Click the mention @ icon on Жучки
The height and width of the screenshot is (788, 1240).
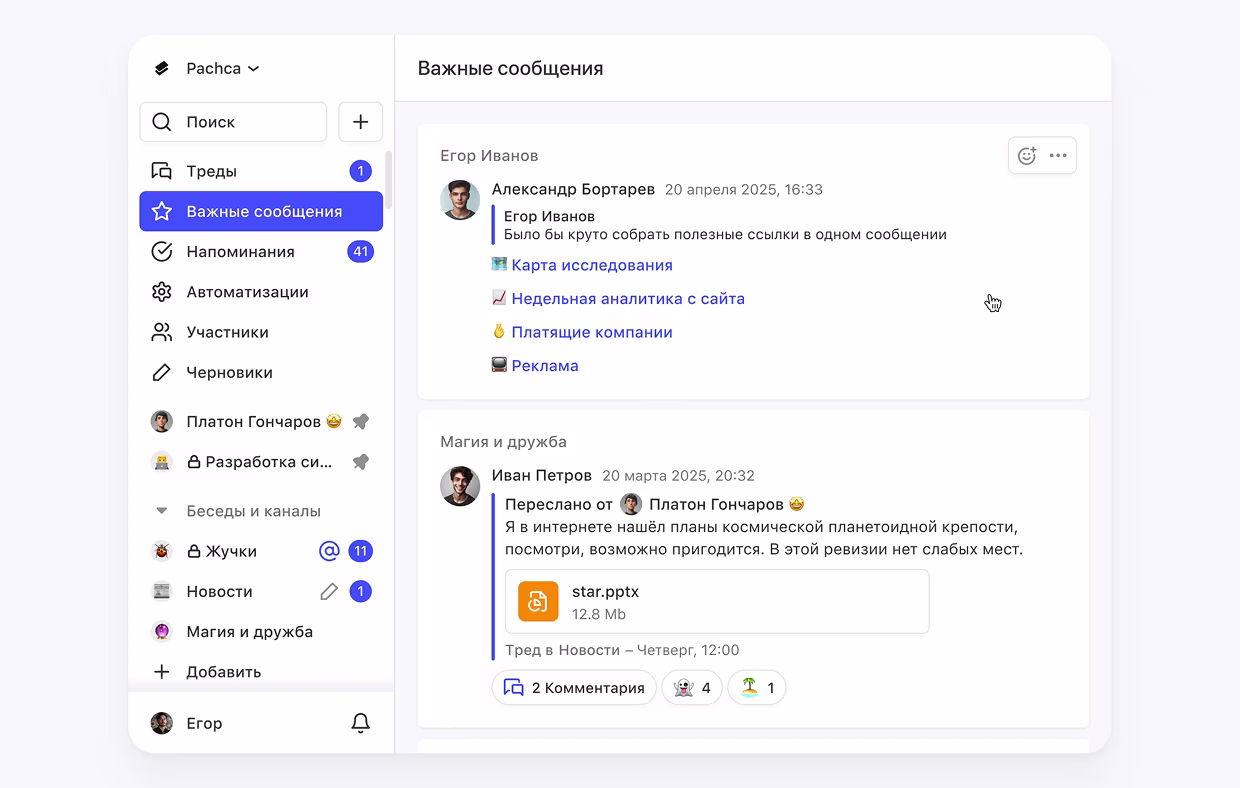tap(329, 551)
